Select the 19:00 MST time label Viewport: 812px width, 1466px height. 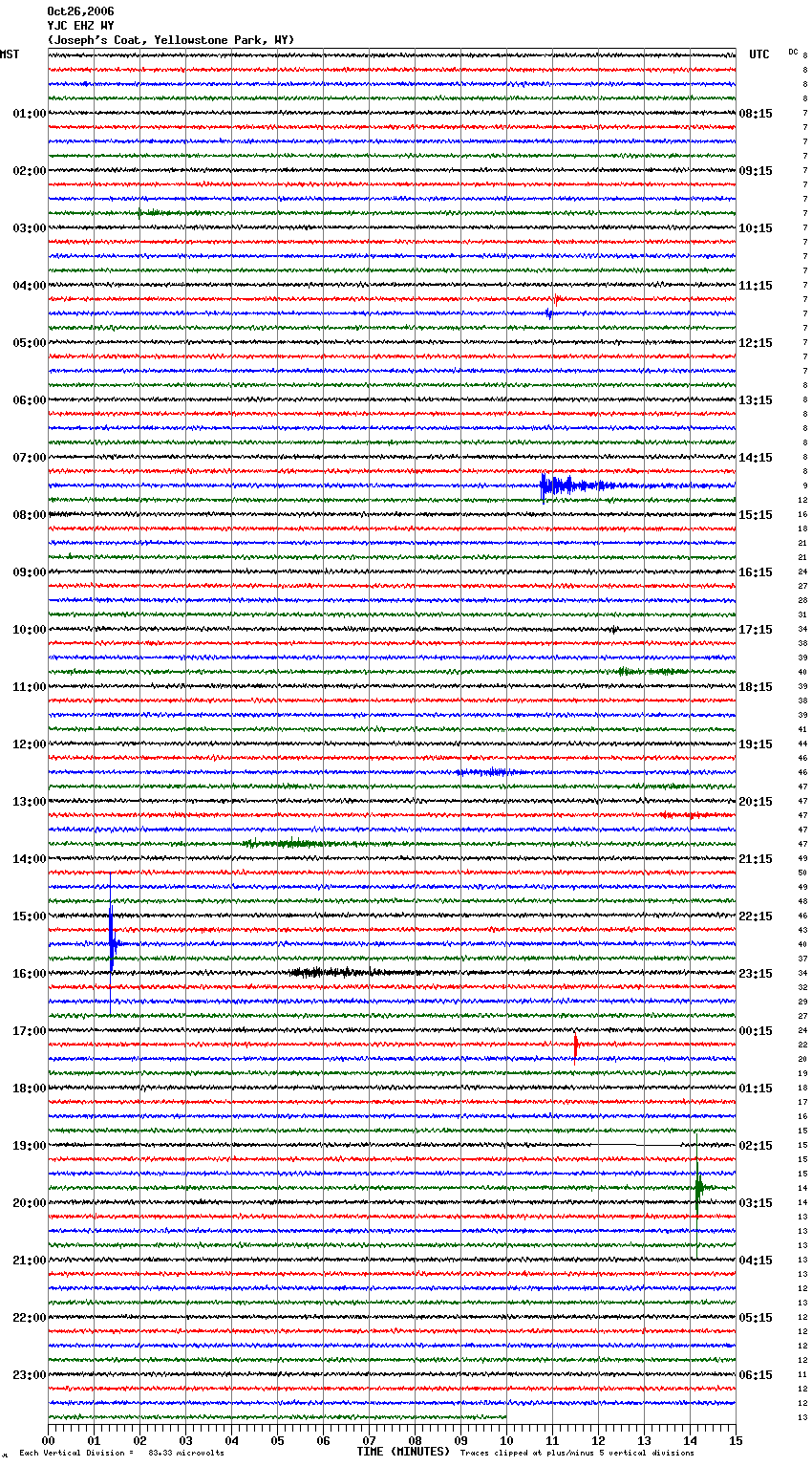click(x=29, y=1146)
